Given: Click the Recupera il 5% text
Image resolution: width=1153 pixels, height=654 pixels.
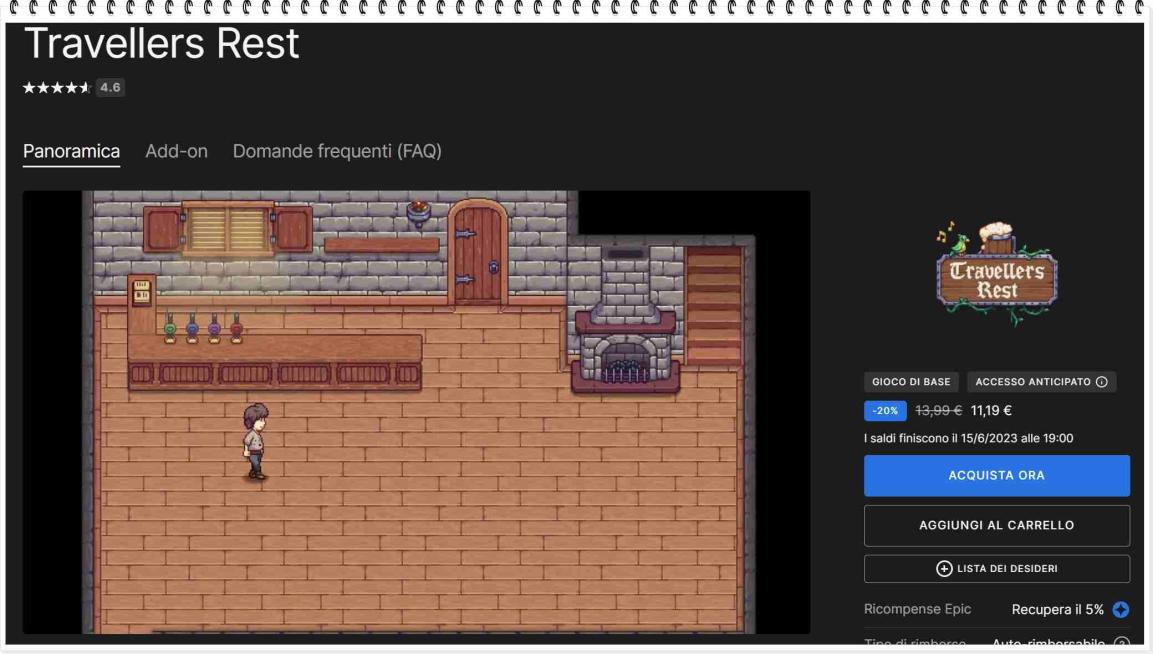Looking at the screenshot, I should click(1057, 610).
